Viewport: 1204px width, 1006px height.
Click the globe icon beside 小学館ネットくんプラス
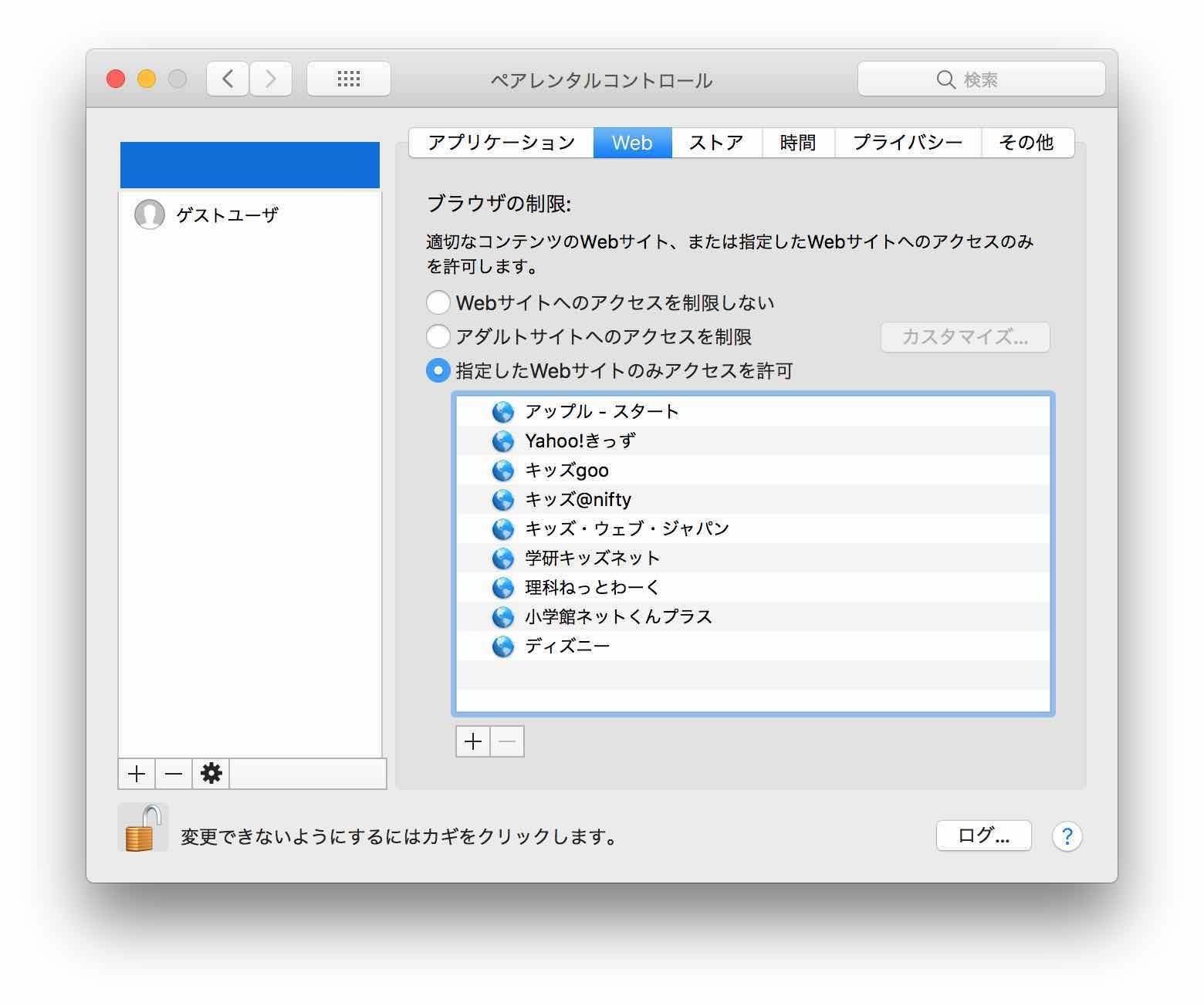[x=502, y=617]
